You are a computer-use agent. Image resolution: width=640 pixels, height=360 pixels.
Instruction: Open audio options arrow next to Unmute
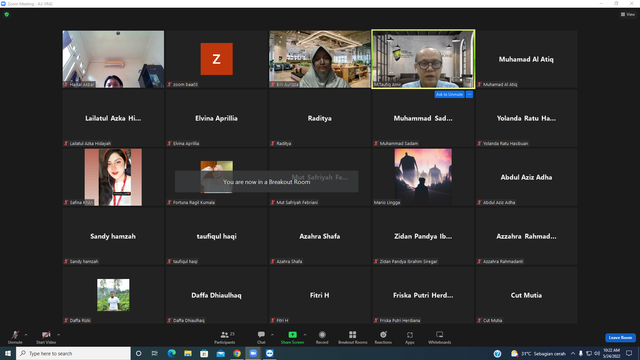pos(26,335)
